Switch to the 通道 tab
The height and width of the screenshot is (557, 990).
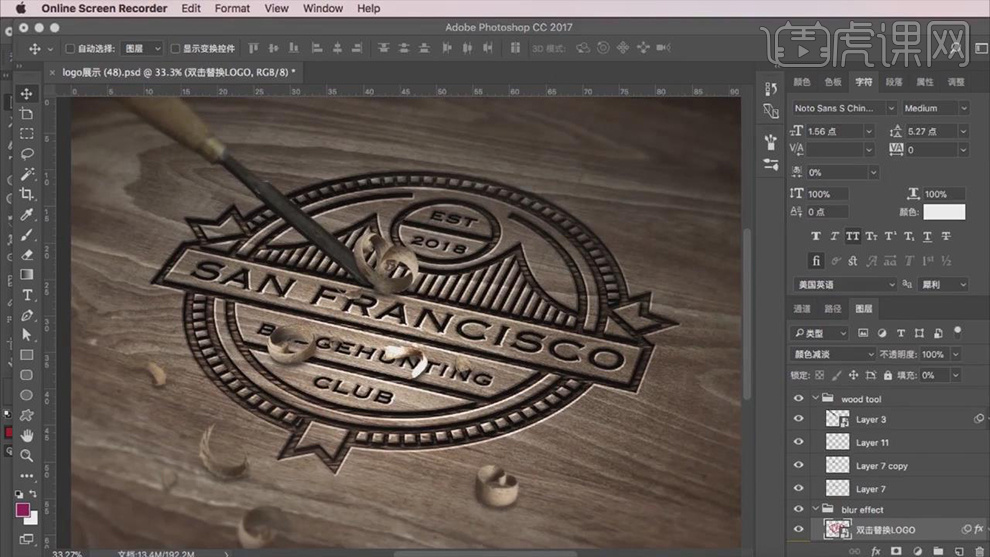[802, 309]
